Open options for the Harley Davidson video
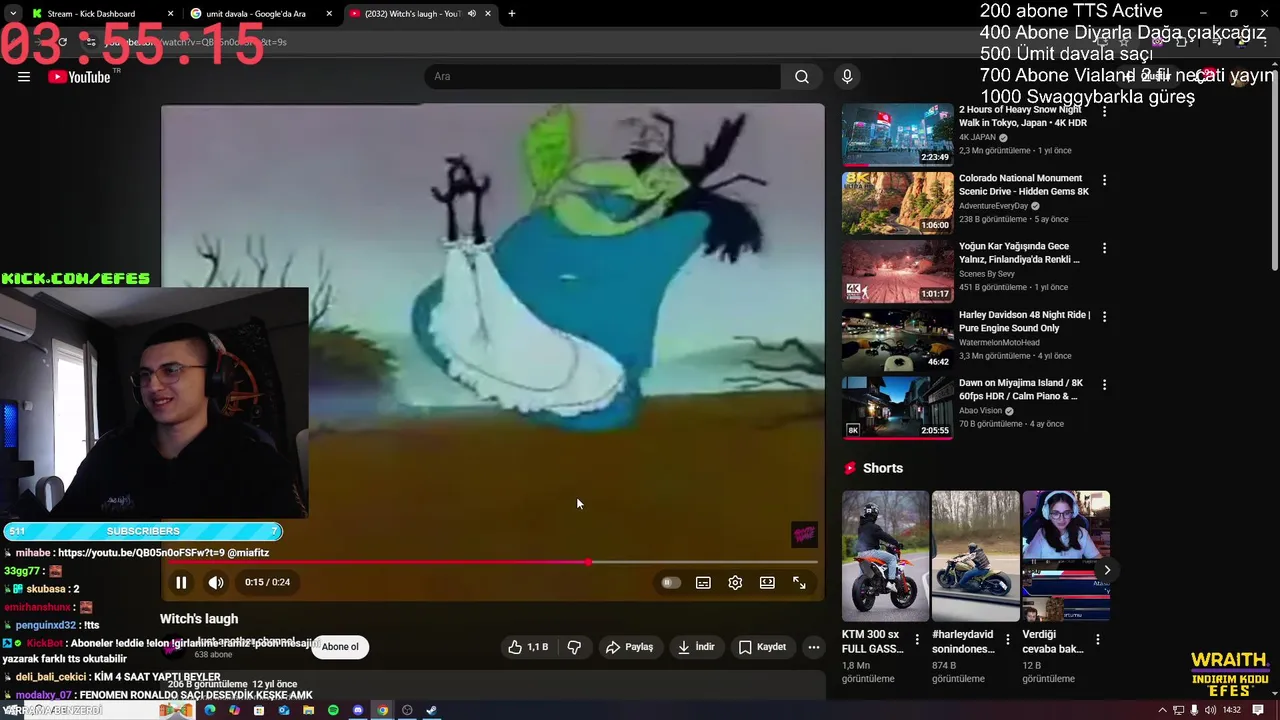Image resolution: width=1280 pixels, height=720 pixels. tap(1104, 316)
